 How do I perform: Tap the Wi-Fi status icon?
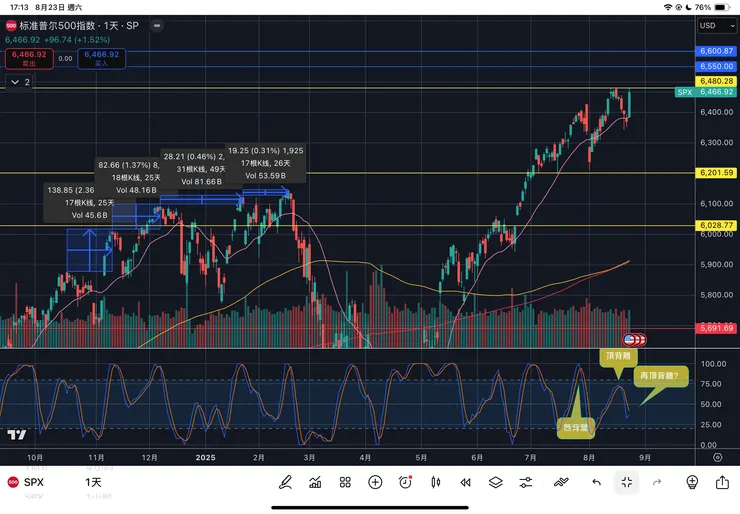click(667, 7)
